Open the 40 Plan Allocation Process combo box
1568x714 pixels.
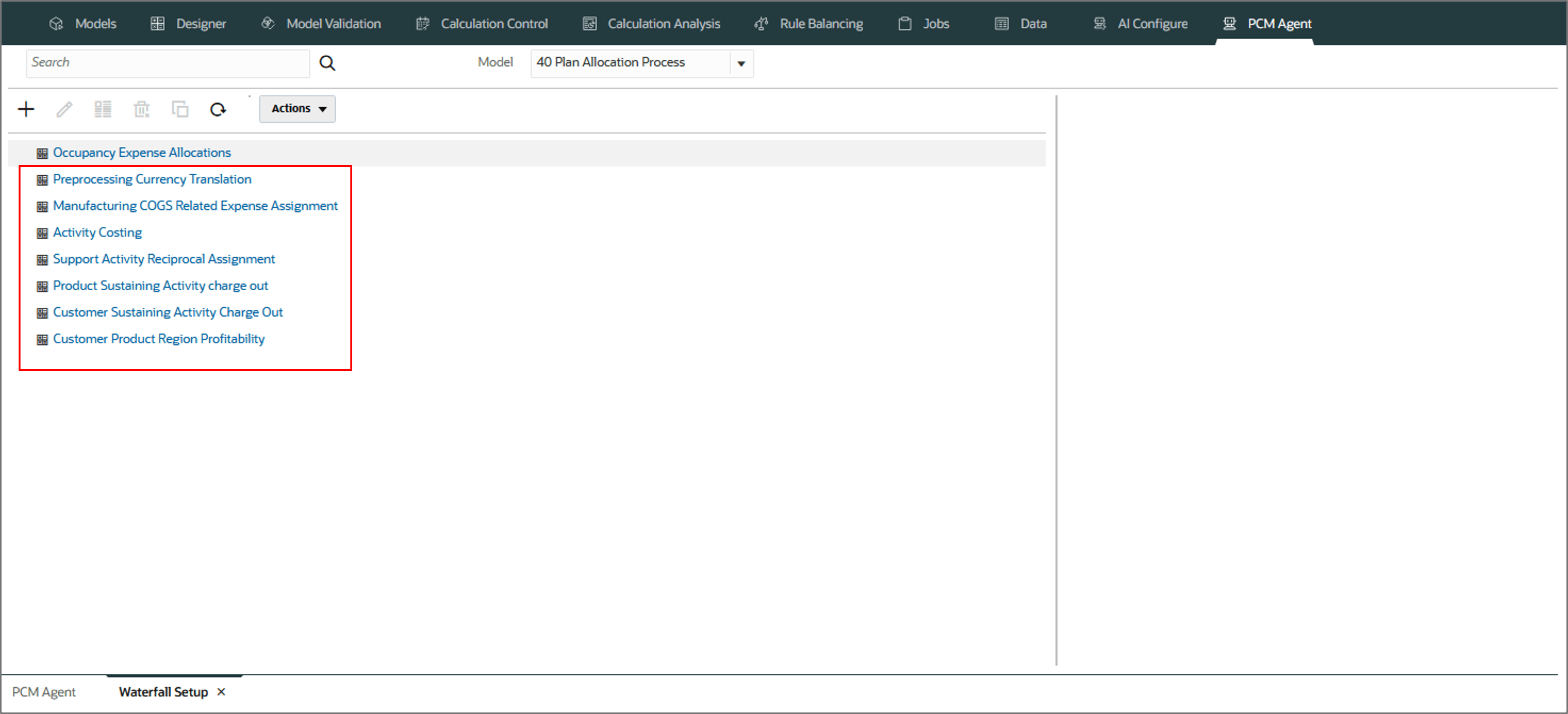coord(630,63)
